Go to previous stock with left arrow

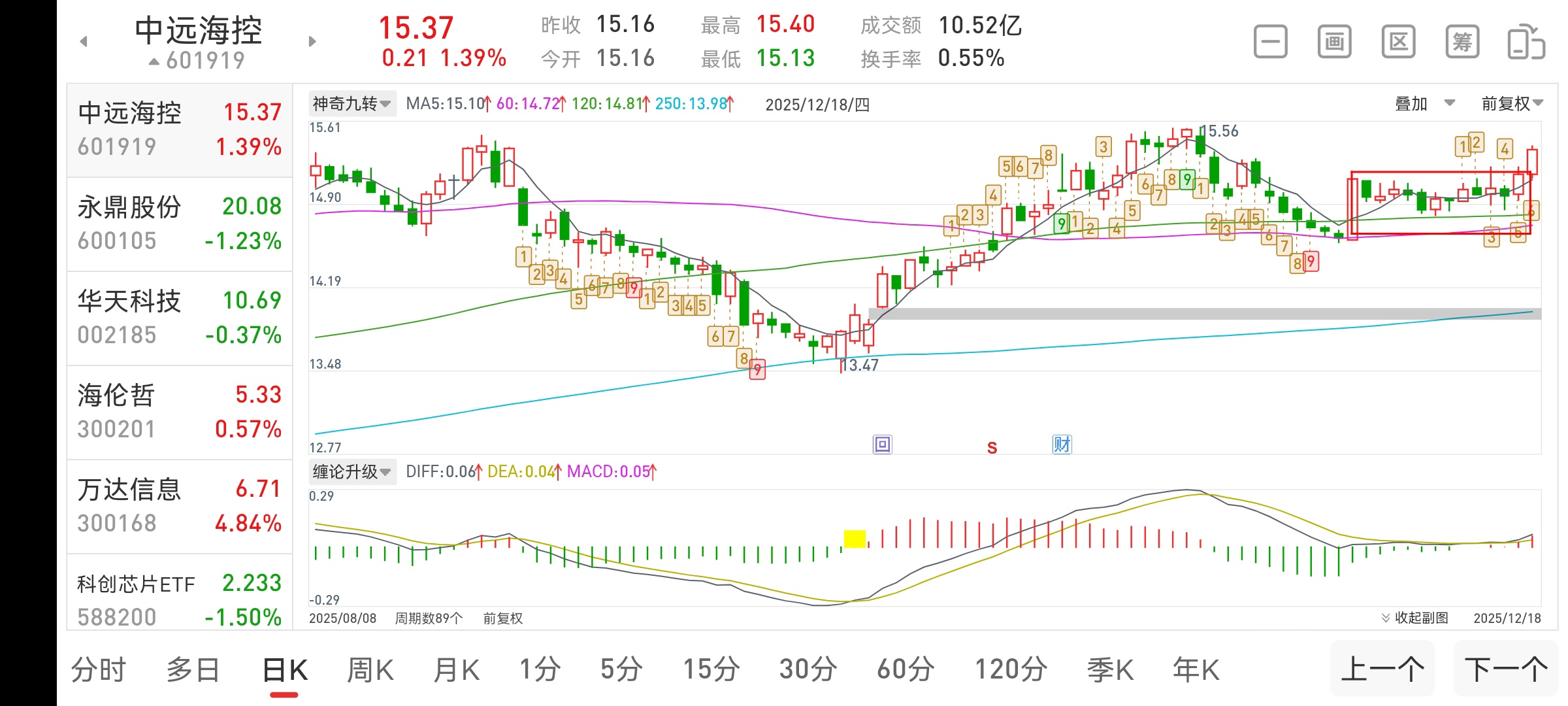tap(84, 42)
